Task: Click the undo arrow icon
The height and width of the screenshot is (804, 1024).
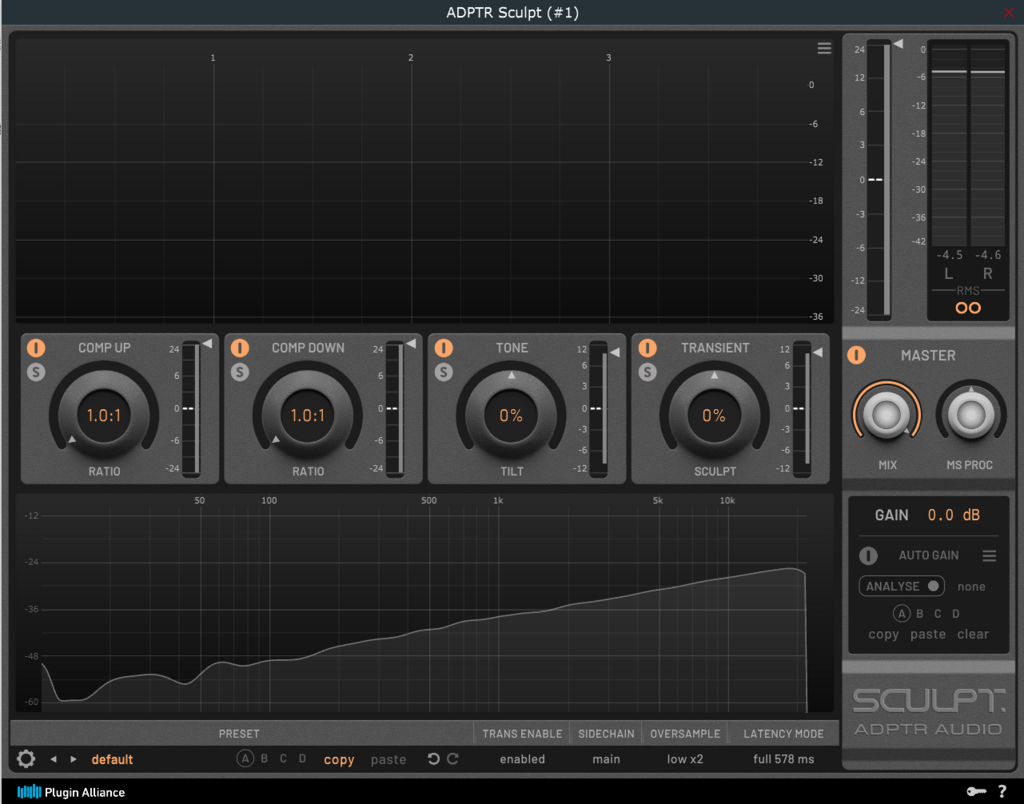Action: (433, 759)
